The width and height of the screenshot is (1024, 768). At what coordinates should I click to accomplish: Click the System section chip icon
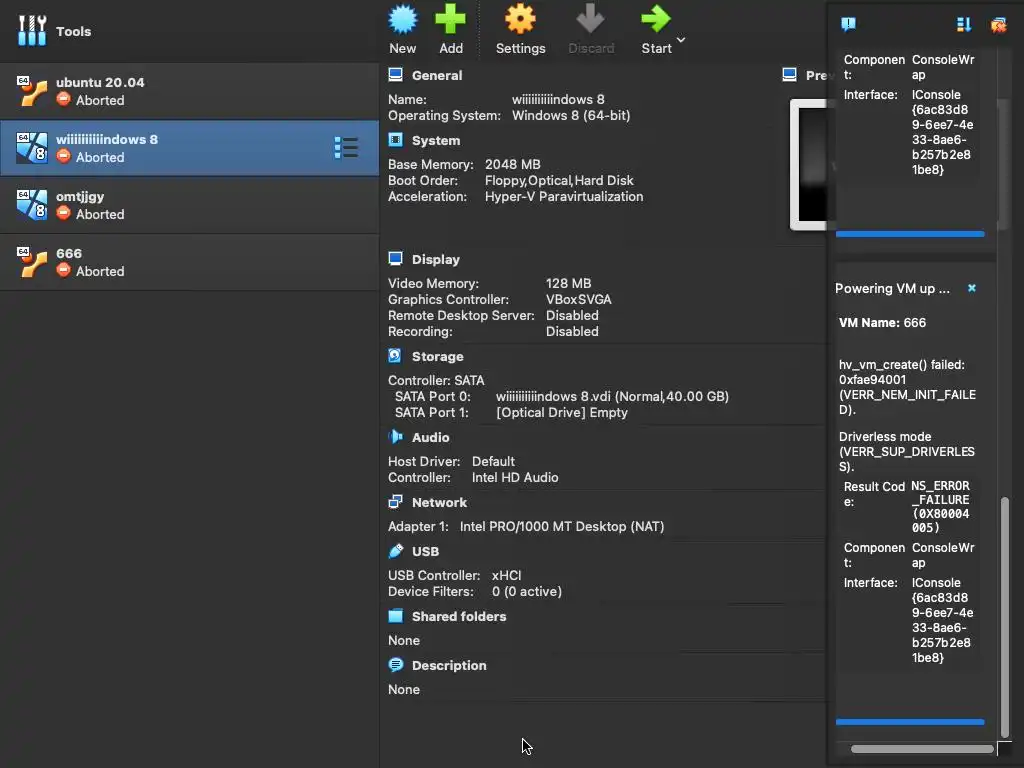[x=396, y=140]
